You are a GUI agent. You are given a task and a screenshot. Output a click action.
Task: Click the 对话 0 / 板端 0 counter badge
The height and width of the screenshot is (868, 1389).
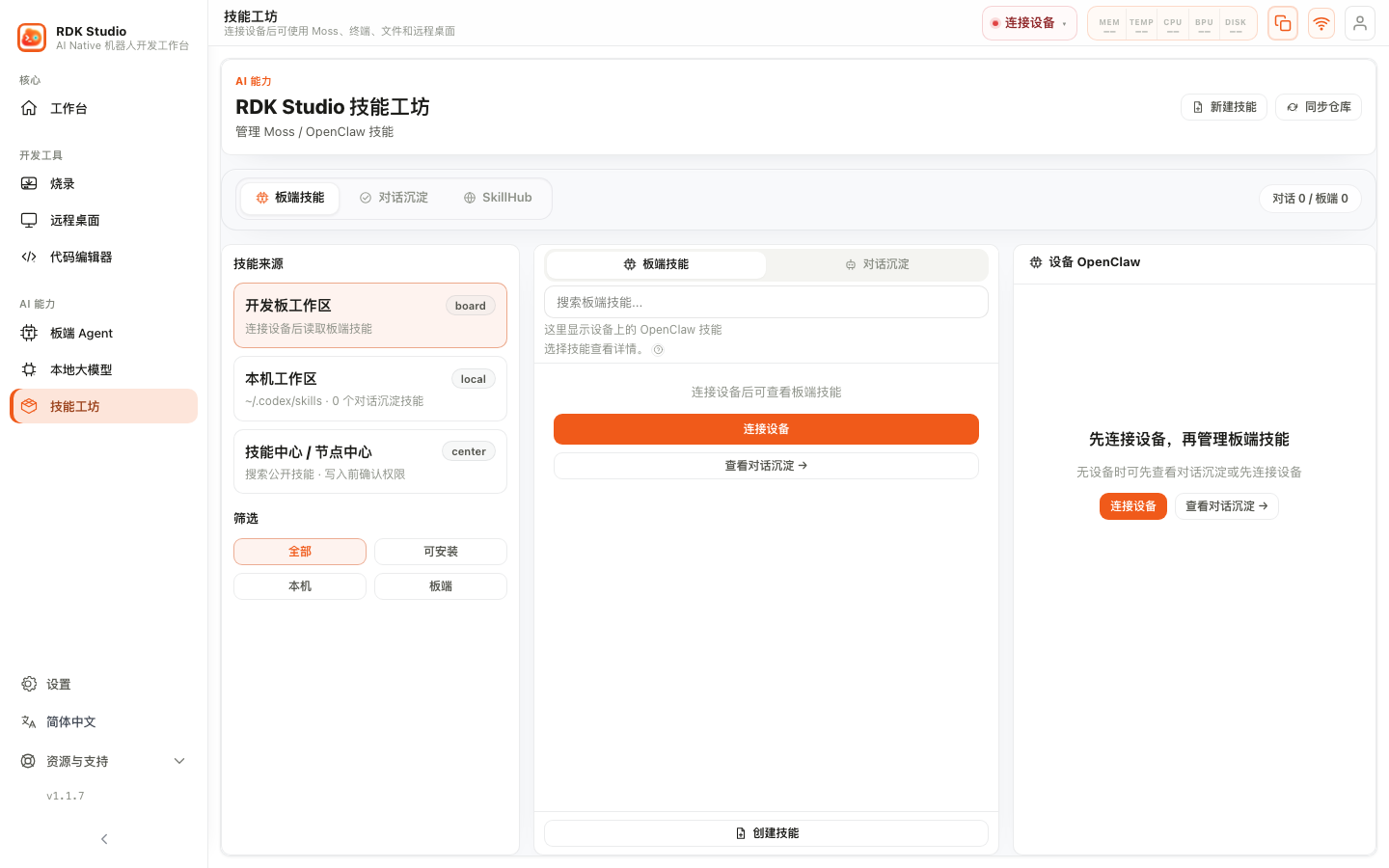(1310, 199)
